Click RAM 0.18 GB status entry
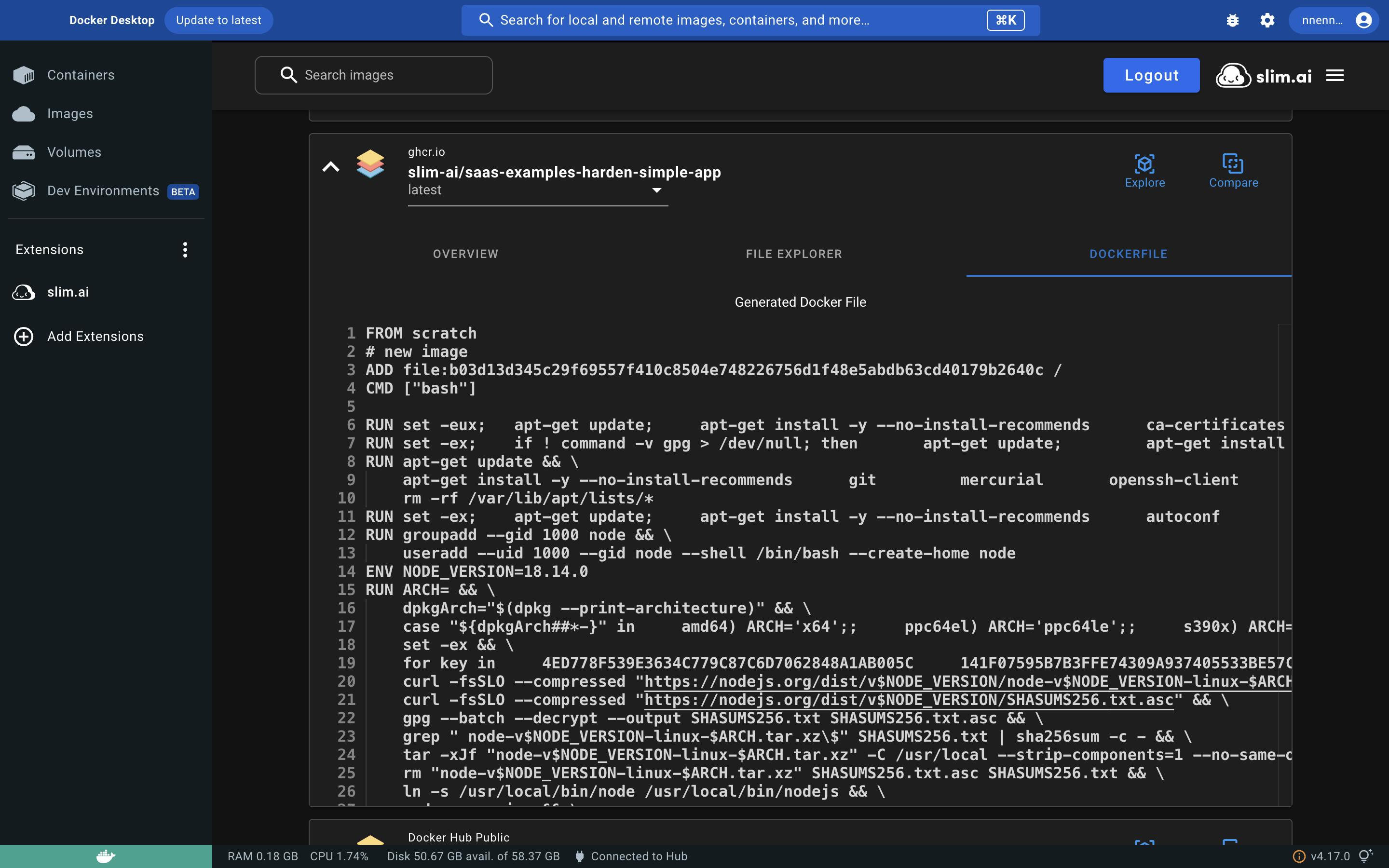Viewport: 1389px width, 868px height. click(263, 856)
